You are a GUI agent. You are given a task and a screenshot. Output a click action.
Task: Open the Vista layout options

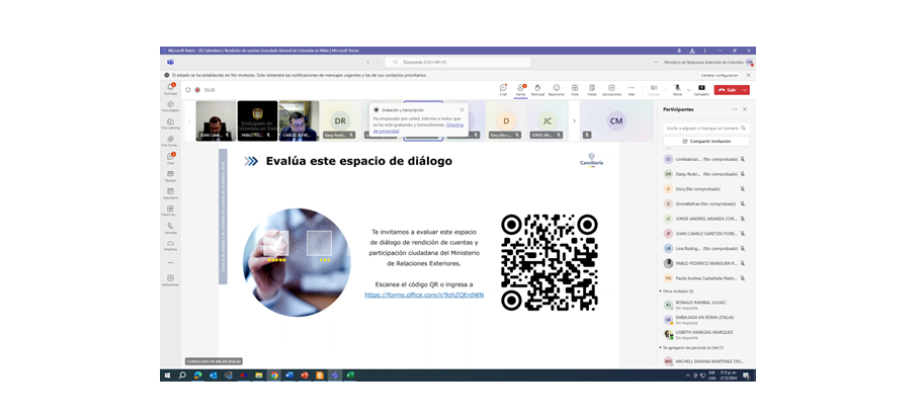[x=575, y=89]
